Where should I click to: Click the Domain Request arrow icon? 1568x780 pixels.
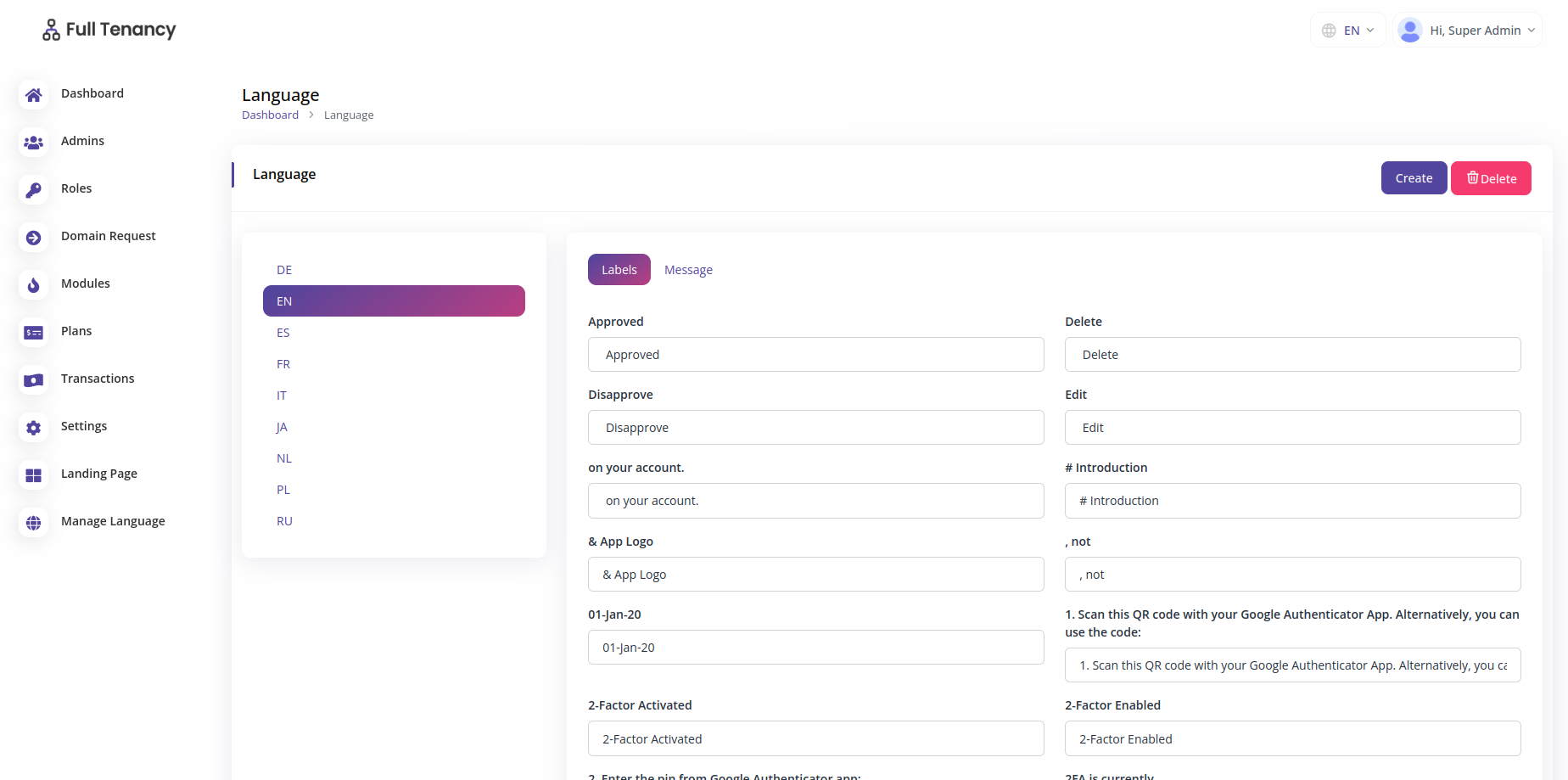(33, 238)
